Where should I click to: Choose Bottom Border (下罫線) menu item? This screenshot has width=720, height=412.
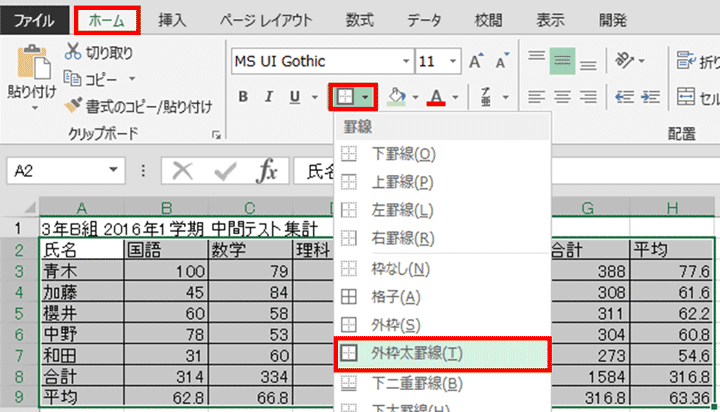tap(442, 154)
